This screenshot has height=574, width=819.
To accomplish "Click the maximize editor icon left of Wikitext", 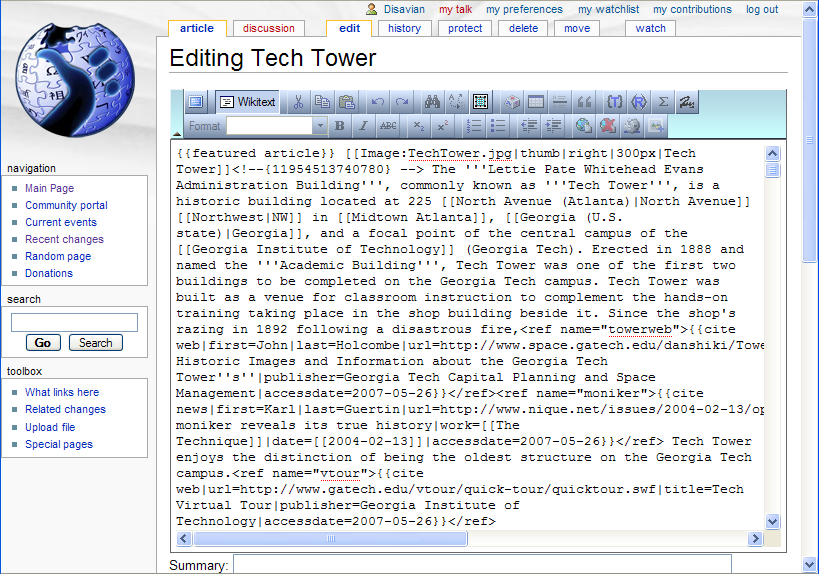I will [196, 102].
